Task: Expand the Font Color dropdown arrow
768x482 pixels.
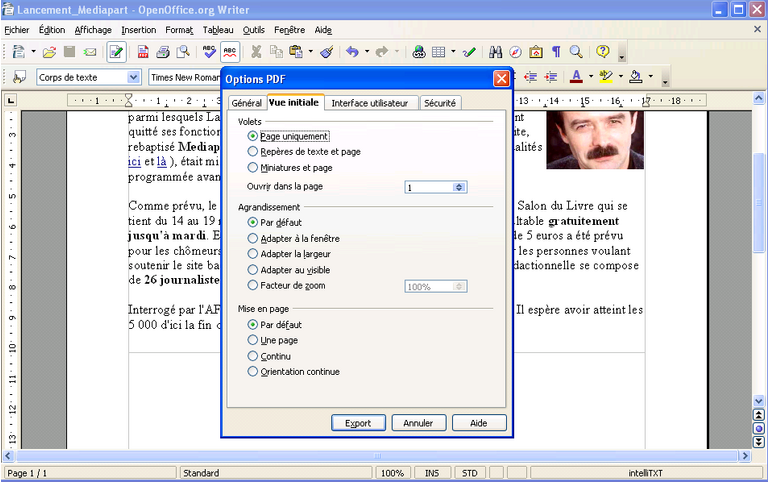Action: click(x=591, y=76)
